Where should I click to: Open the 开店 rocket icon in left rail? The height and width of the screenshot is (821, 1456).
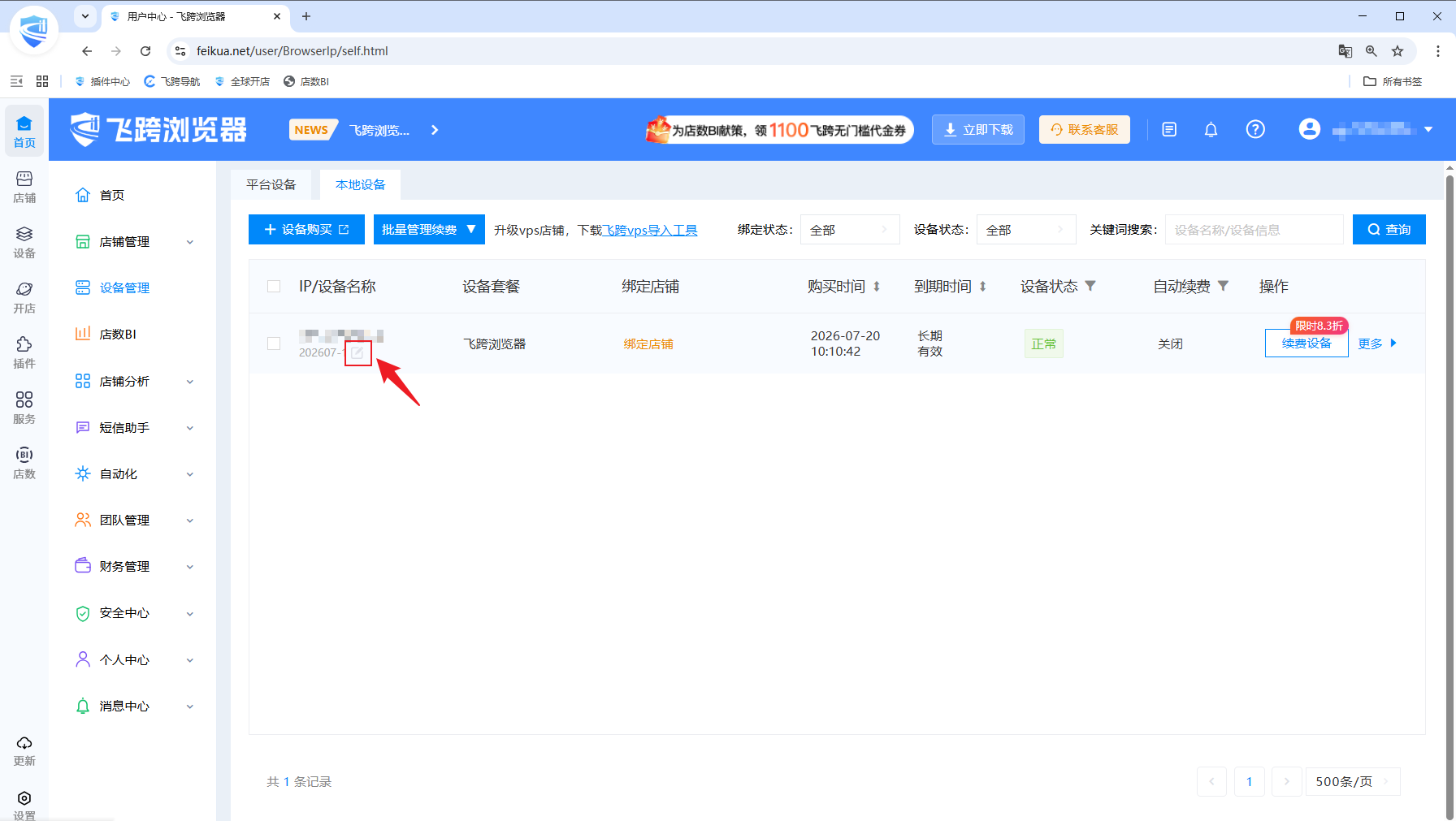click(x=24, y=297)
